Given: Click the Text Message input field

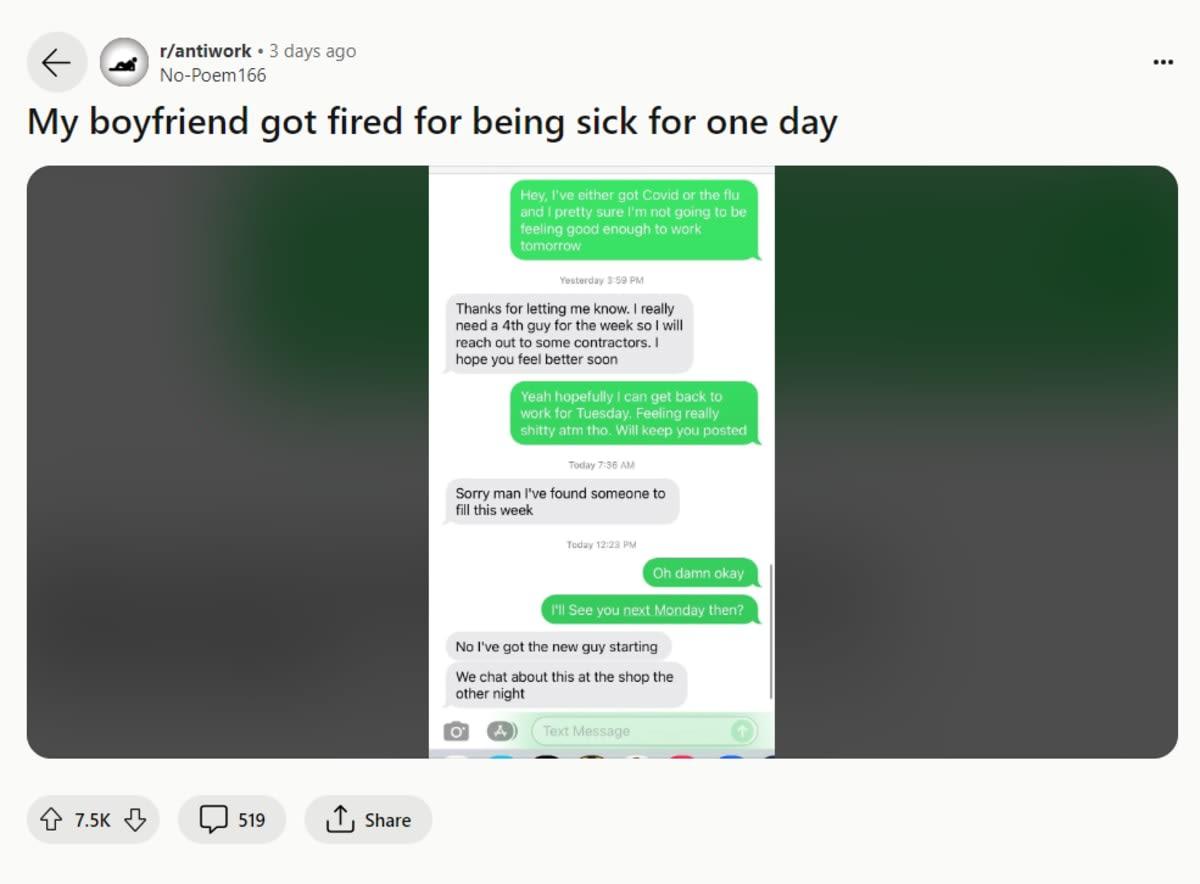Looking at the screenshot, I should pos(643,731).
